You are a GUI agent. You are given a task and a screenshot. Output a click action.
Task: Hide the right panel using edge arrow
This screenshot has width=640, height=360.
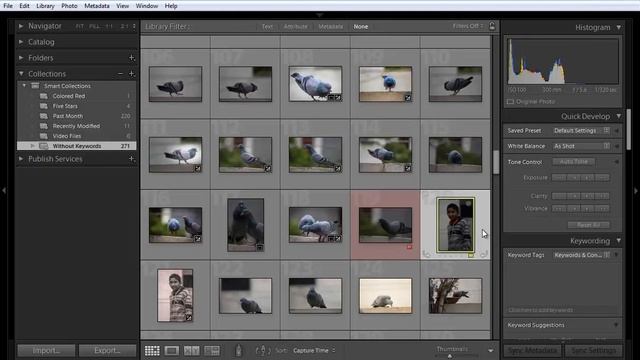click(636, 190)
